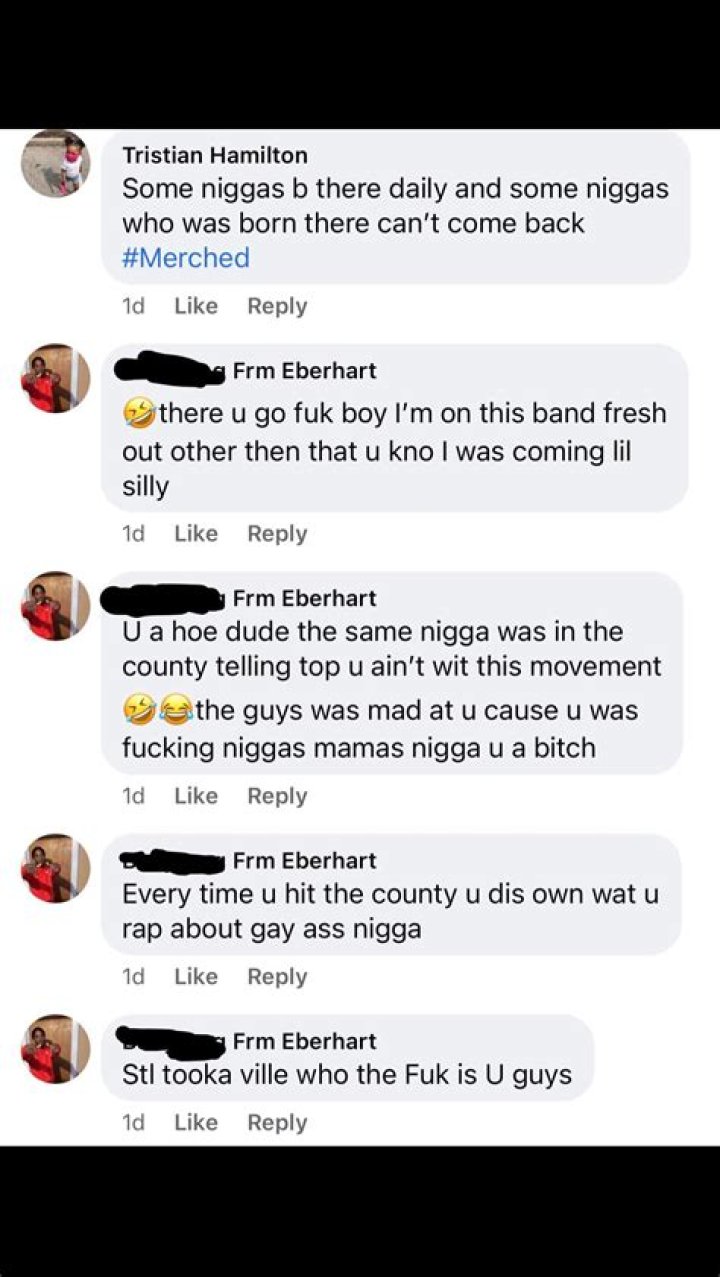Click the Tristian Hamilton name link
The height and width of the screenshot is (1277, 720).
214,155
